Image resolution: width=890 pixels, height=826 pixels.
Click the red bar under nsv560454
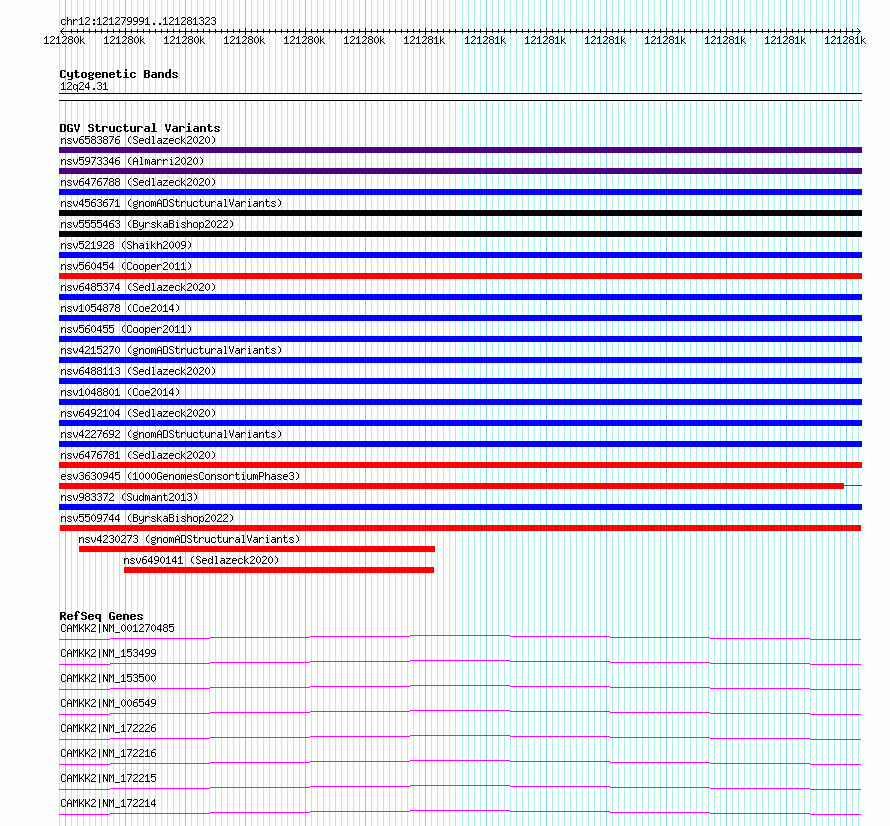coord(460,276)
